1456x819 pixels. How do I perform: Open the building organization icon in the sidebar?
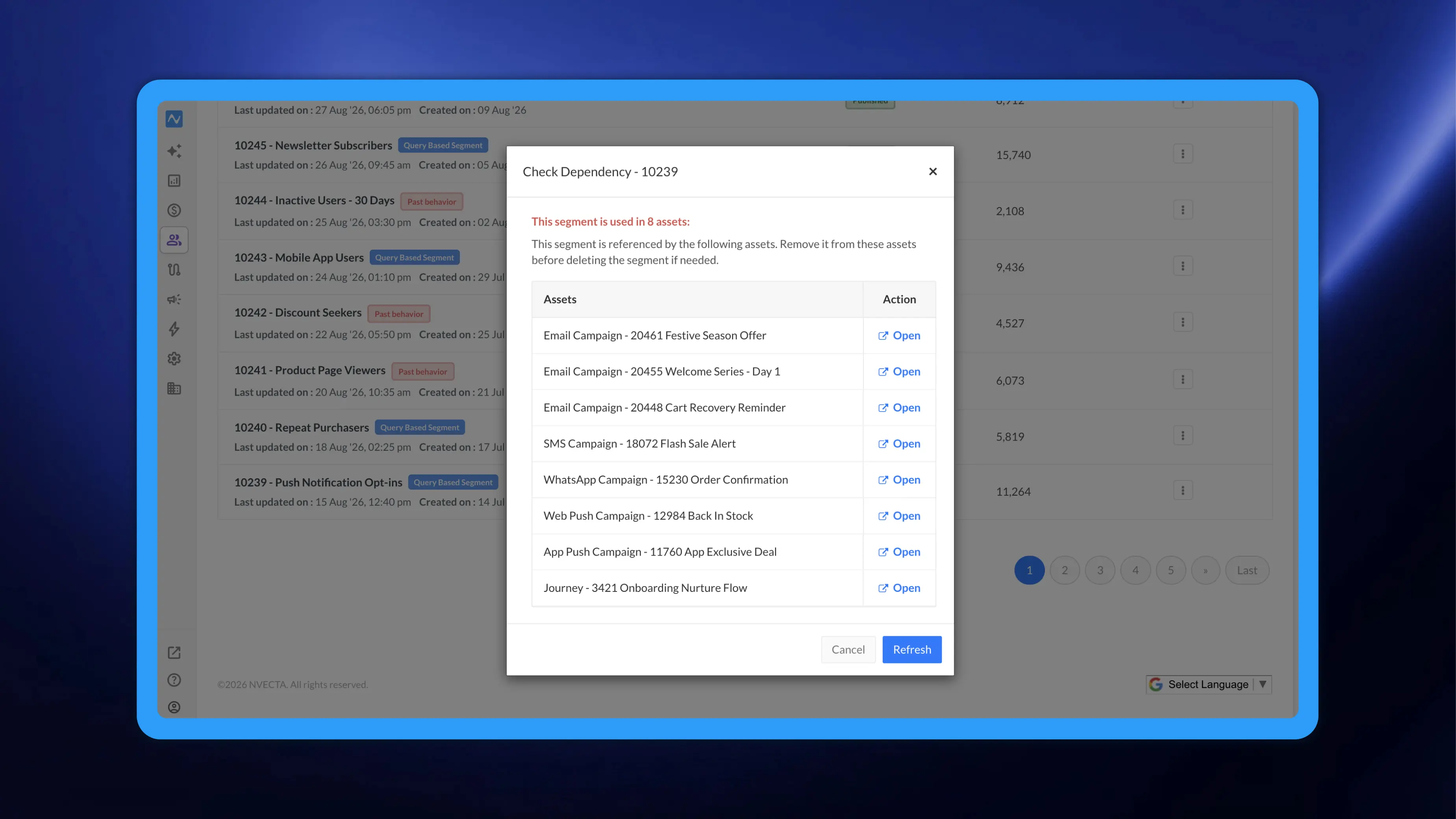point(174,388)
